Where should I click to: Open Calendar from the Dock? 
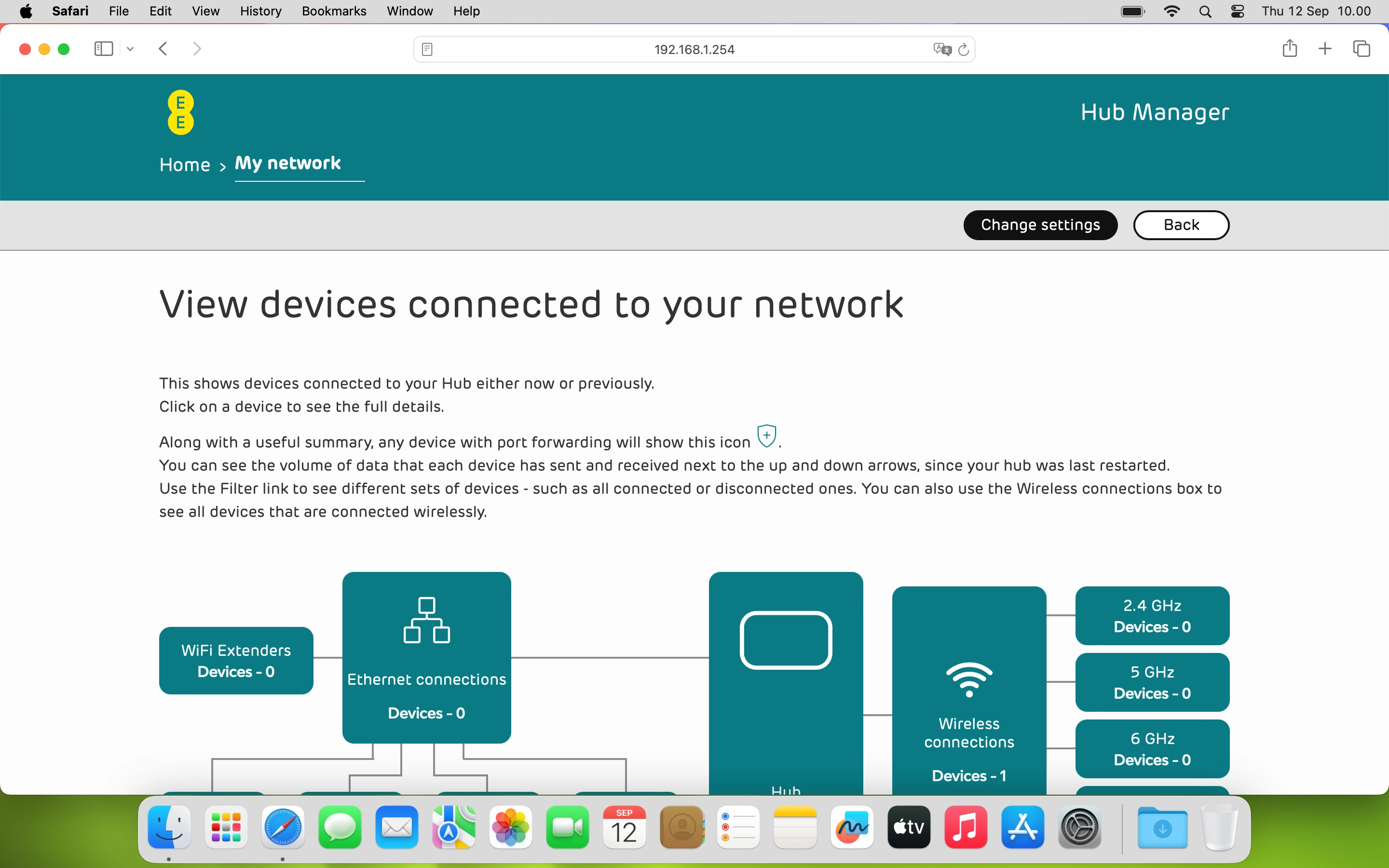pos(625,827)
